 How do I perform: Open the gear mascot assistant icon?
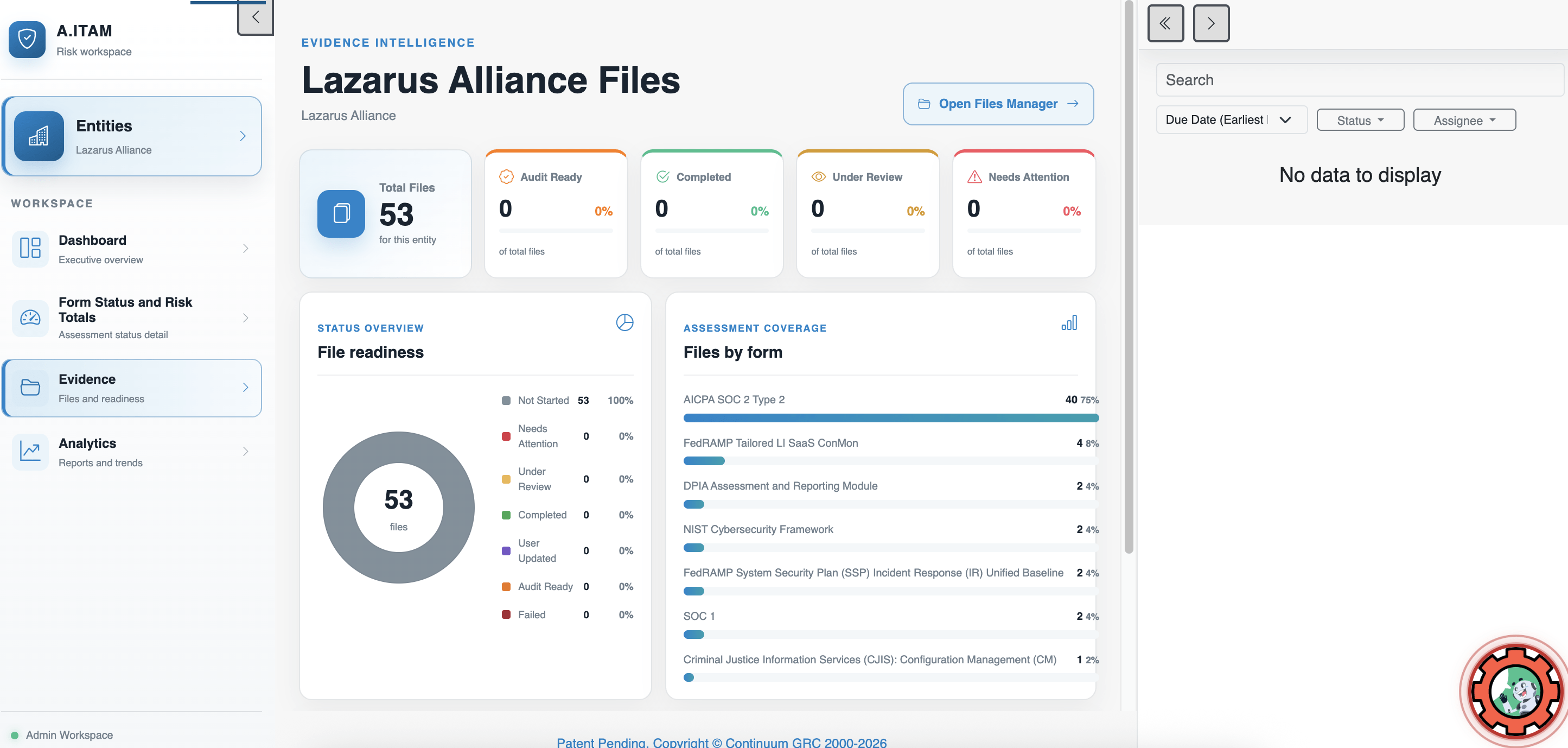1514,691
